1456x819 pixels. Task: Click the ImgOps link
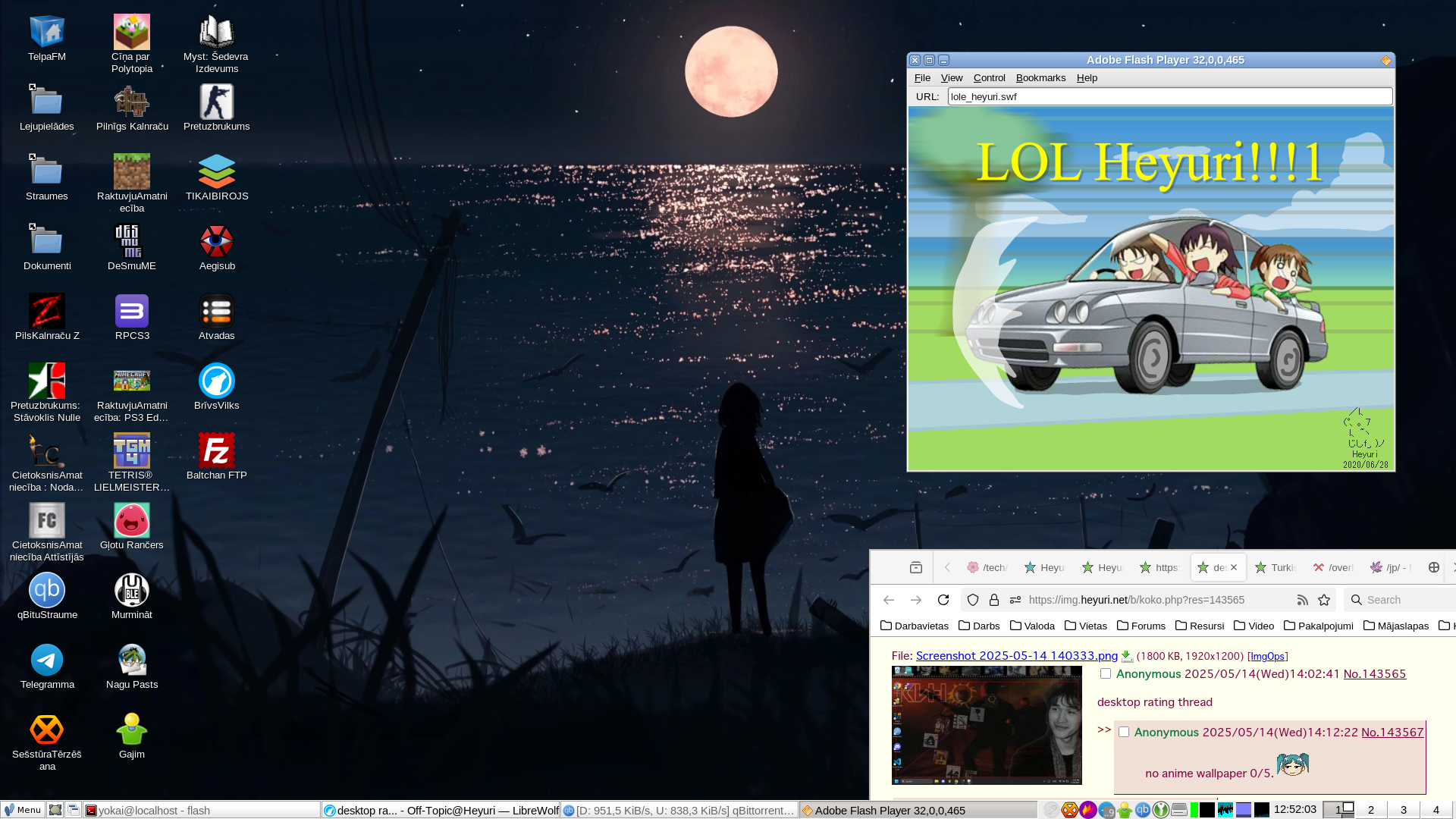tap(1267, 657)
